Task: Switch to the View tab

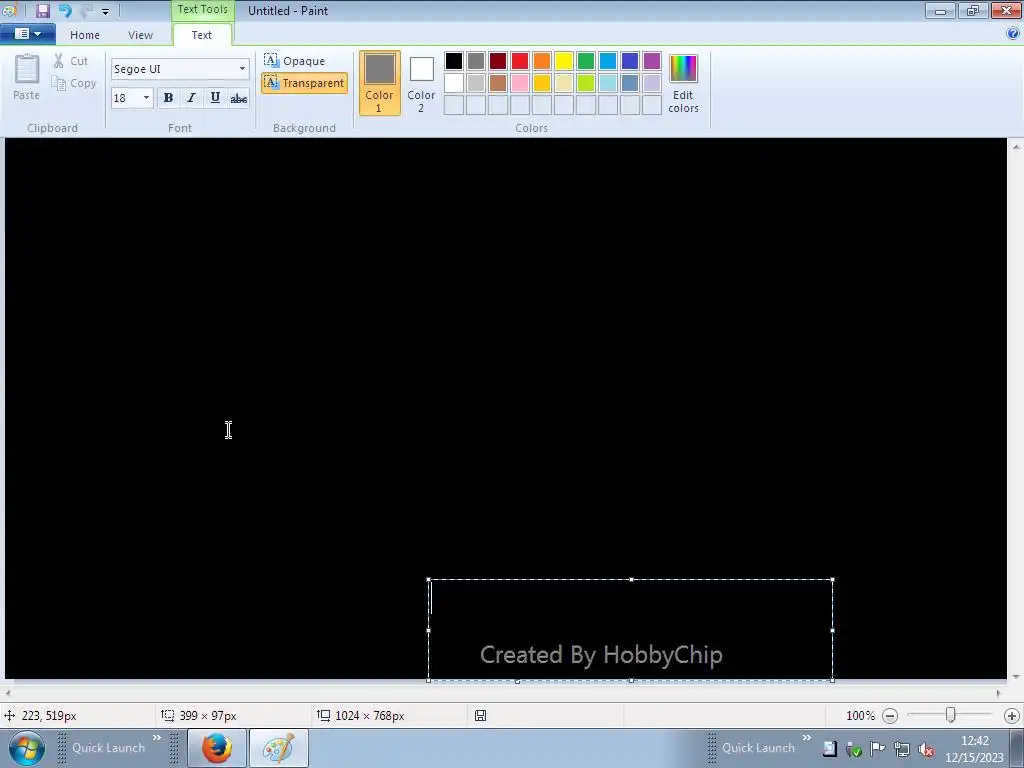Action: 140,35
